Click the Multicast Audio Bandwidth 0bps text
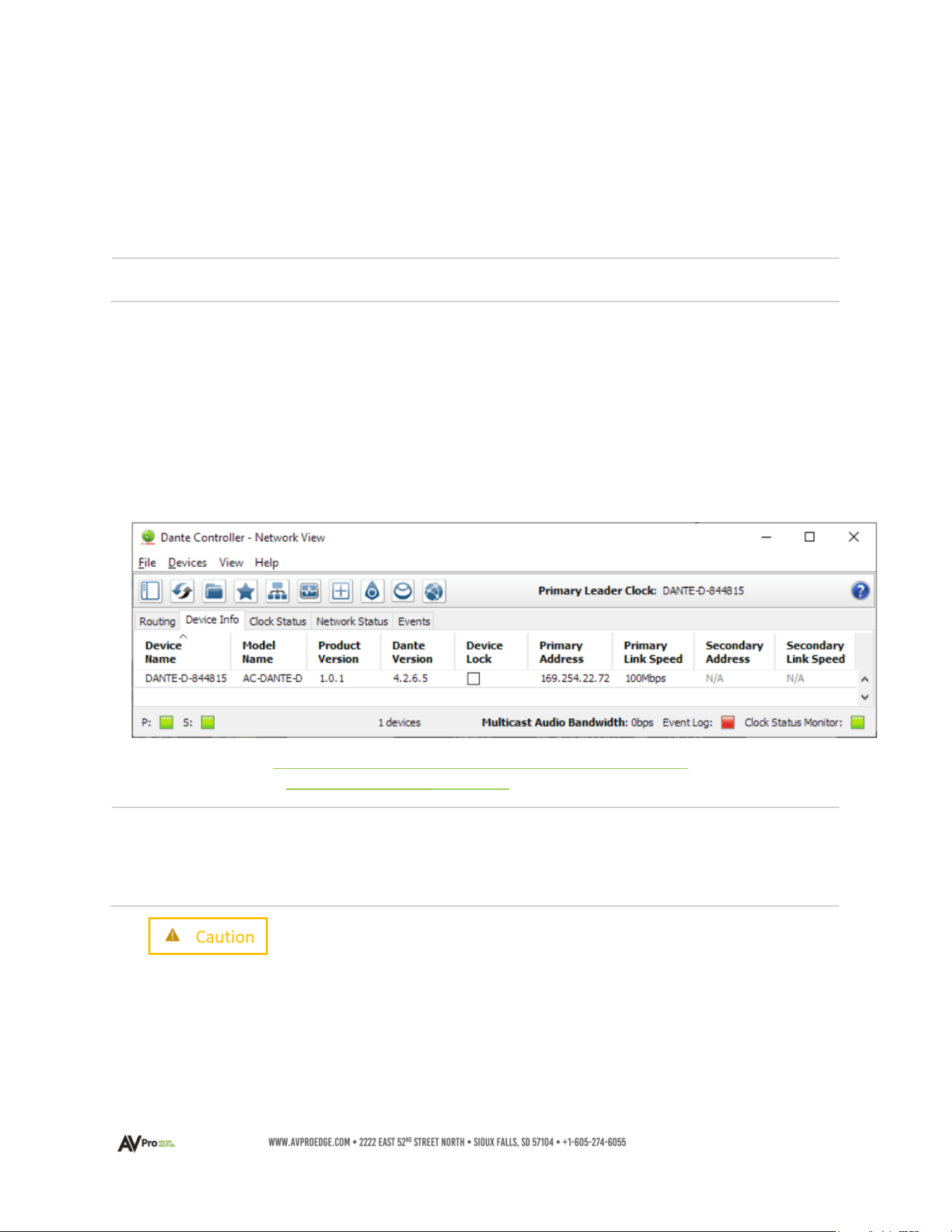Viewport: 952px width, 1232px height. point(567,723)
